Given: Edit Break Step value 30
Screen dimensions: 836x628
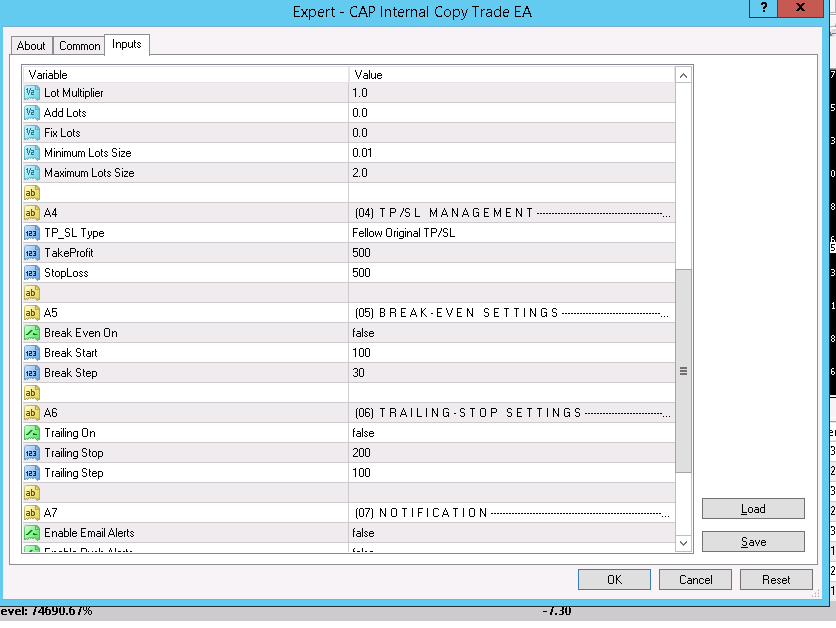Looking at the screenshot, I should click(512, 373).
